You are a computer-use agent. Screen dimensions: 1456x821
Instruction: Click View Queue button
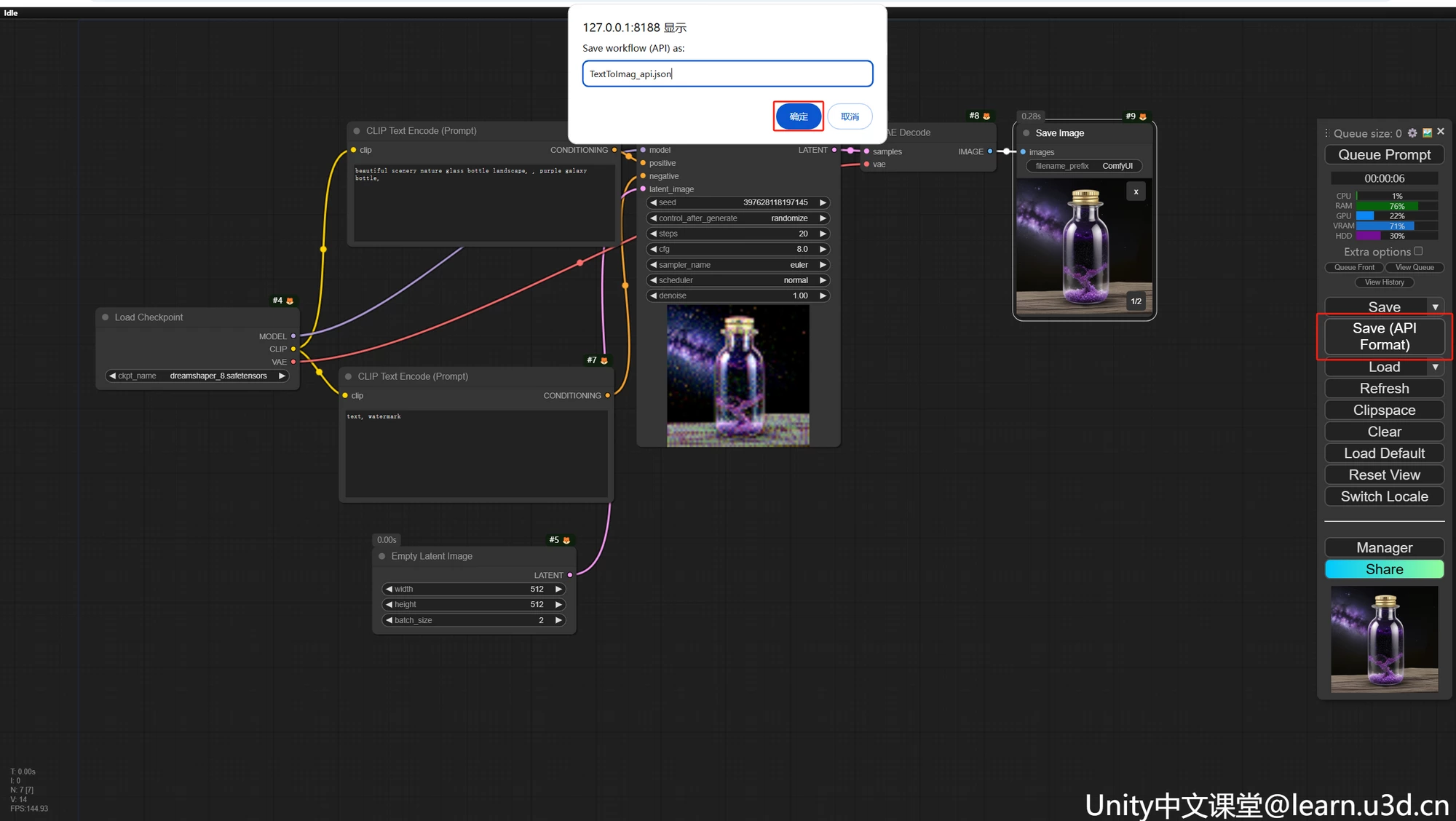[x=1414, y=267]
